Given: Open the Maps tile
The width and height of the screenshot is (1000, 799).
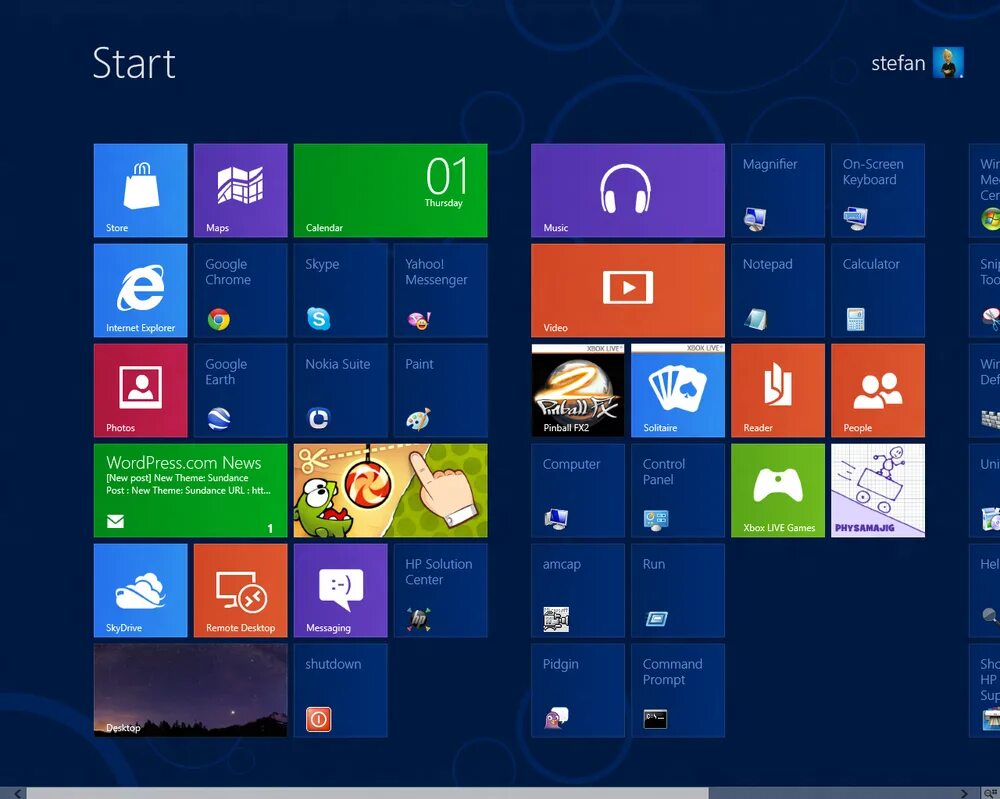Looking at the screenshot, I should point(240,190).
